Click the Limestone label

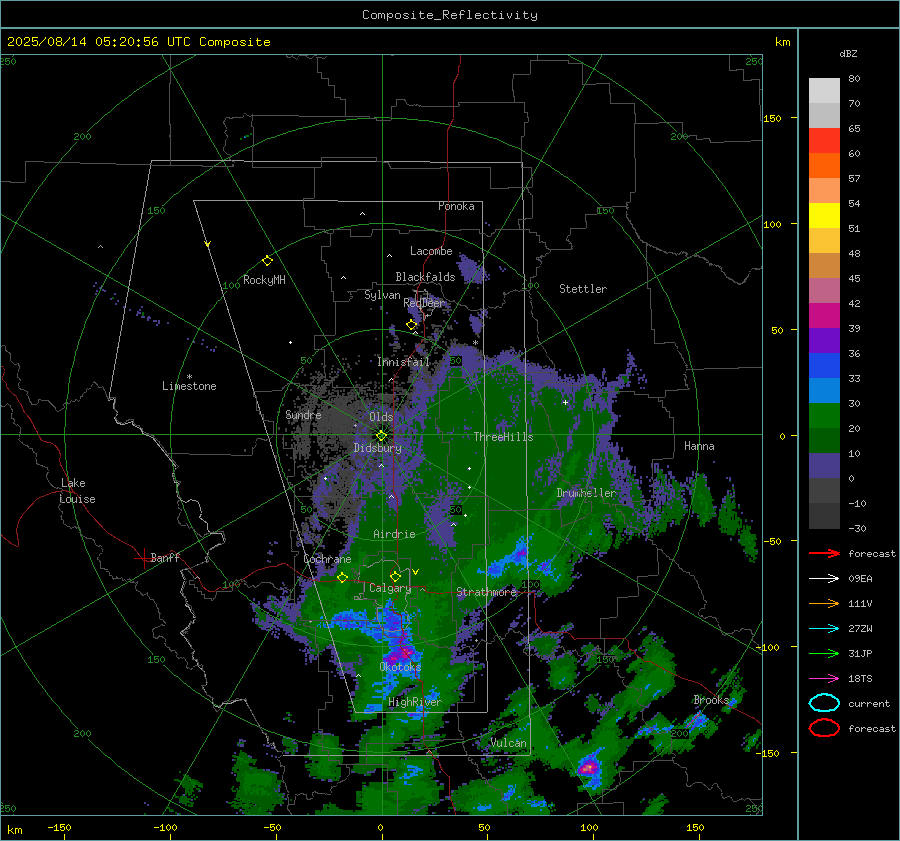tap(189, 386)
